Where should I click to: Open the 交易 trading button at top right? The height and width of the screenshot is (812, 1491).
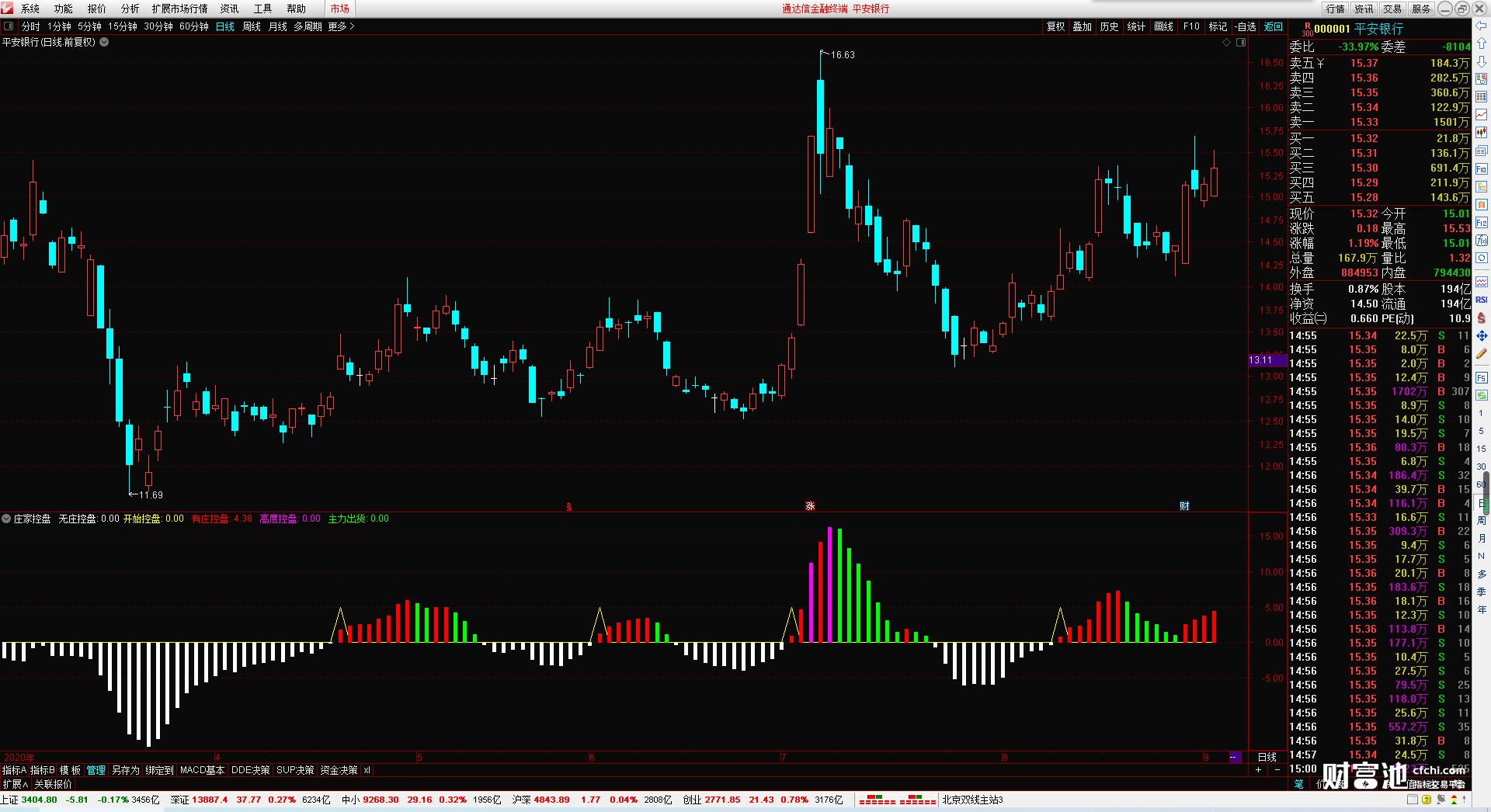click(x=1392, y=9)
